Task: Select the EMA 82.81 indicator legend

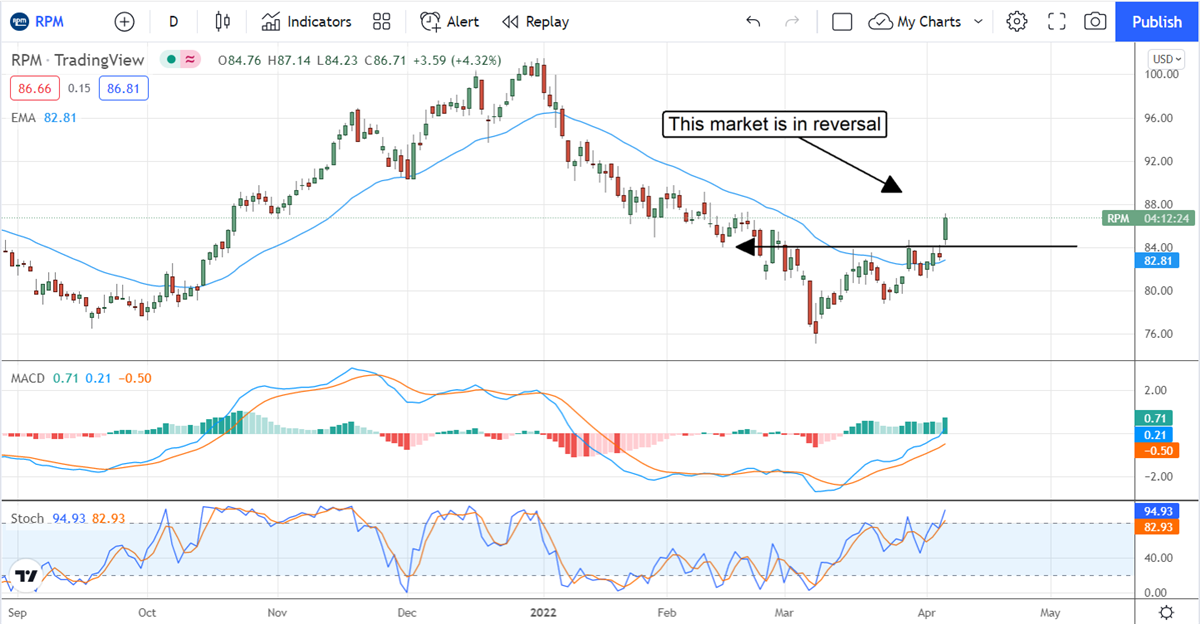Action: coord(44,117)
